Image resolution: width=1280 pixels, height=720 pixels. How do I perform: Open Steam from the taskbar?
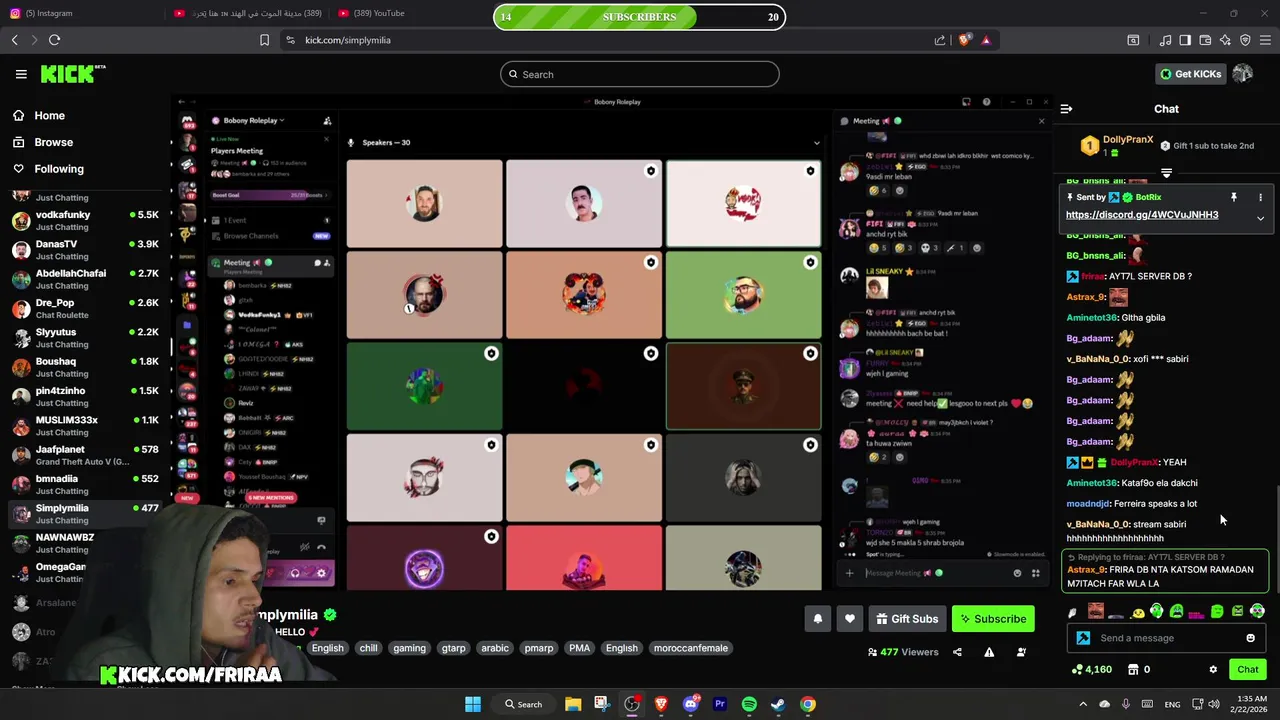[778, 704]
